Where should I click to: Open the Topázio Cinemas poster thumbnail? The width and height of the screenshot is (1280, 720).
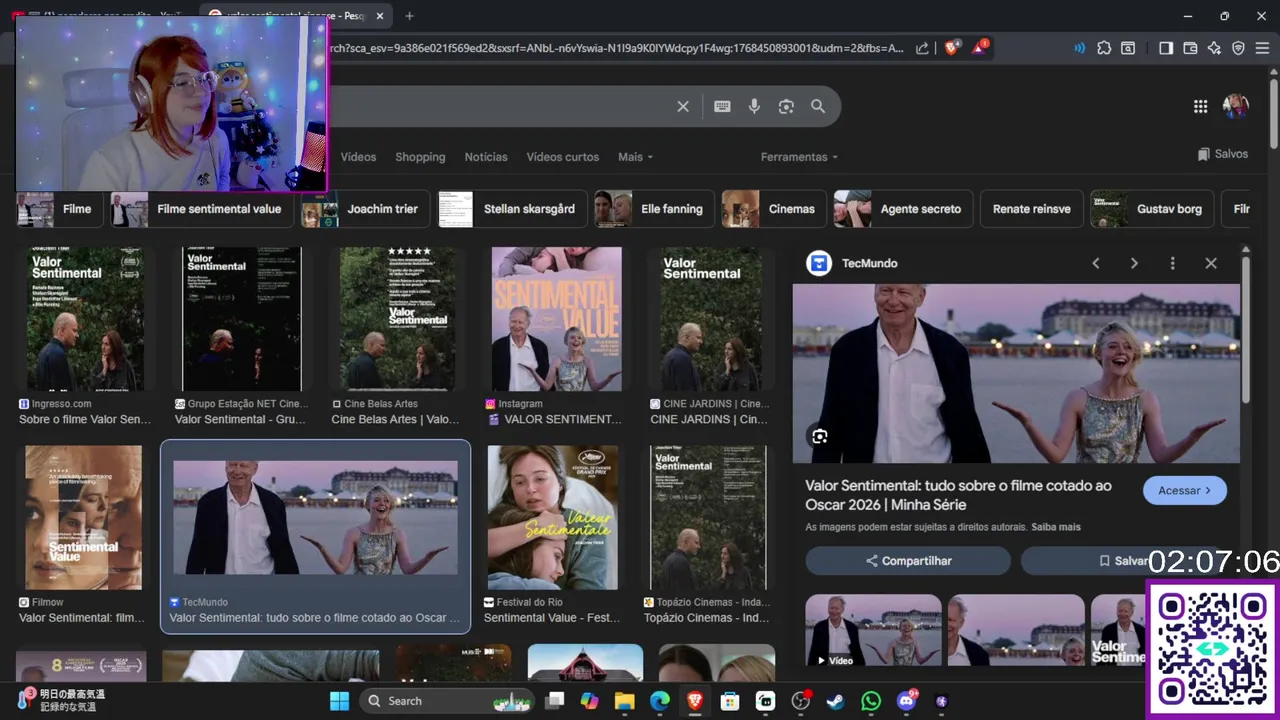tap(708, 517)
